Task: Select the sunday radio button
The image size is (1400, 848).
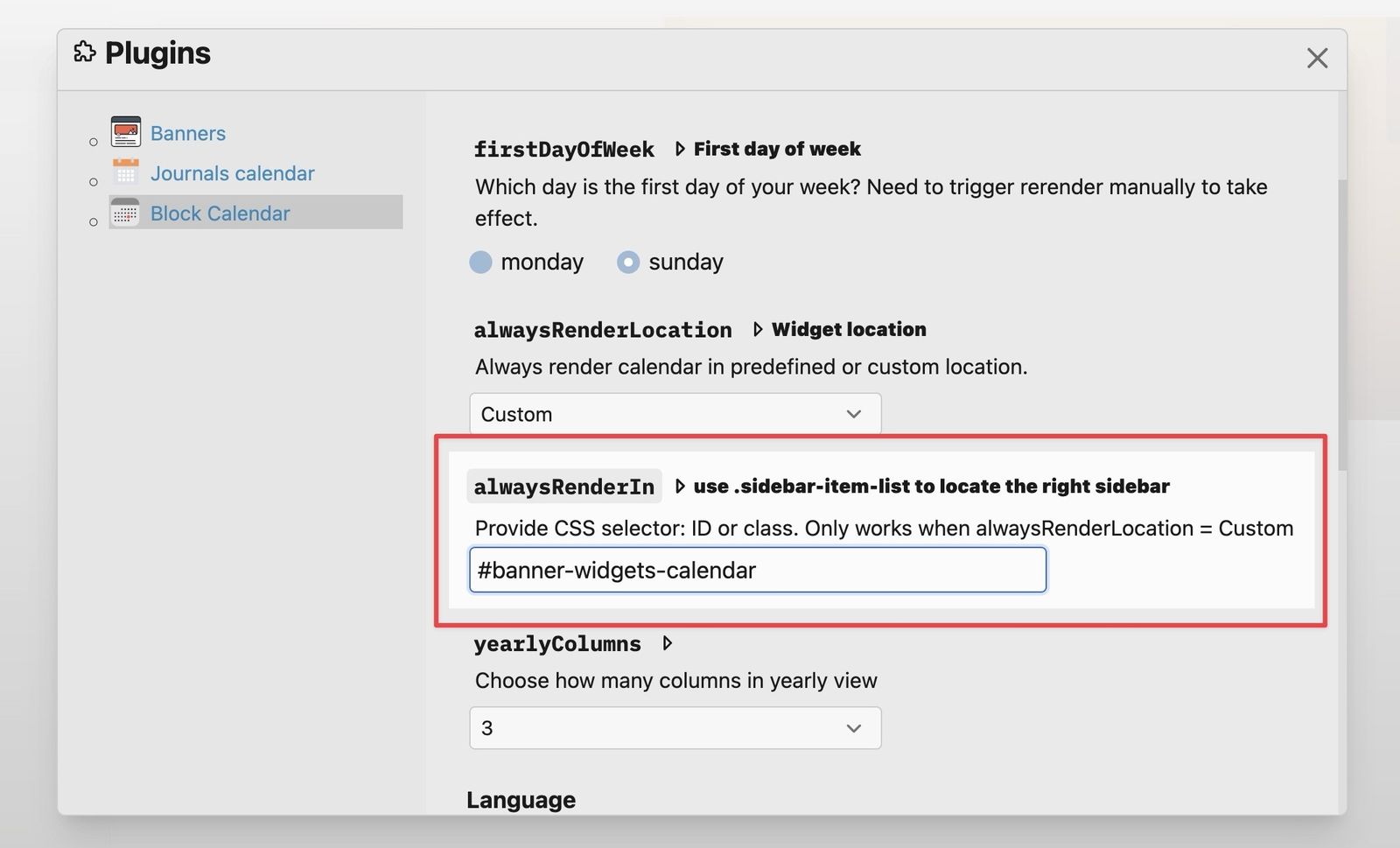Action: [x=628, y=262]
